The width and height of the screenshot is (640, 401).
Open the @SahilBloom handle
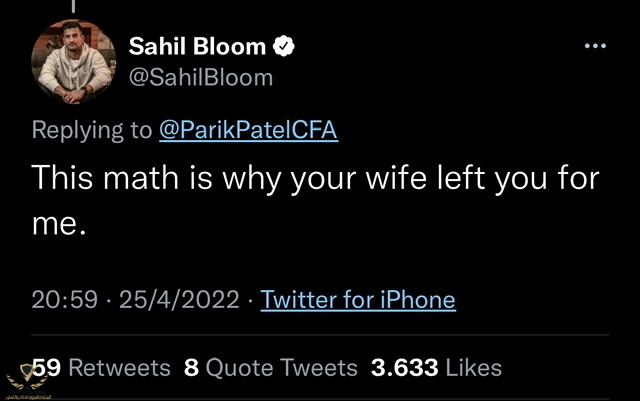[201, 76]
